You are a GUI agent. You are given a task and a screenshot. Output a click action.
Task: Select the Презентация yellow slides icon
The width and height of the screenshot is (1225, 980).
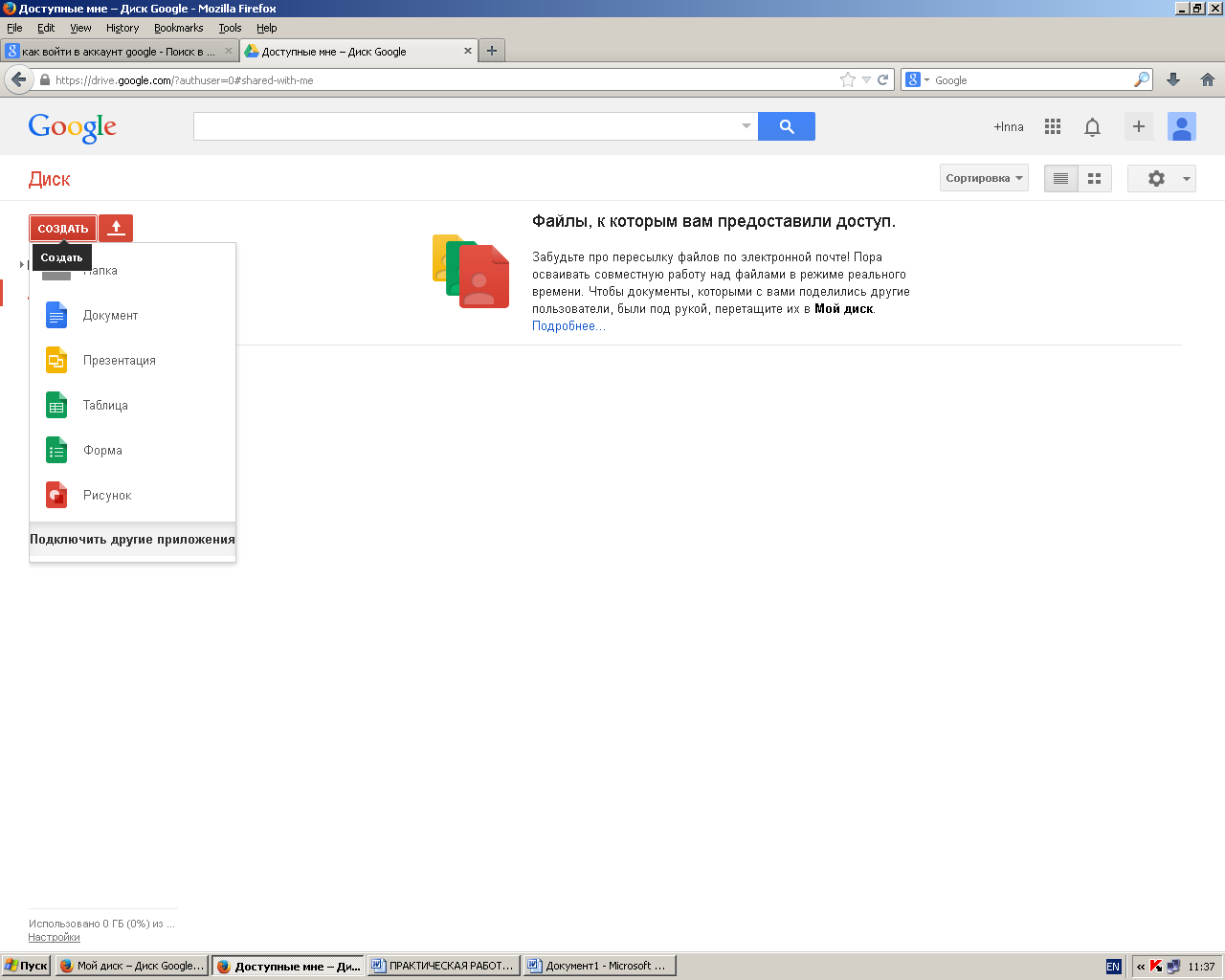coord(56,360)
